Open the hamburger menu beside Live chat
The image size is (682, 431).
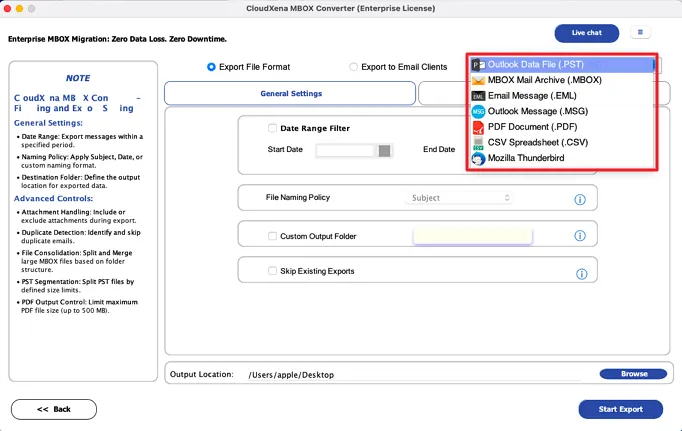(x=640, y=32)
